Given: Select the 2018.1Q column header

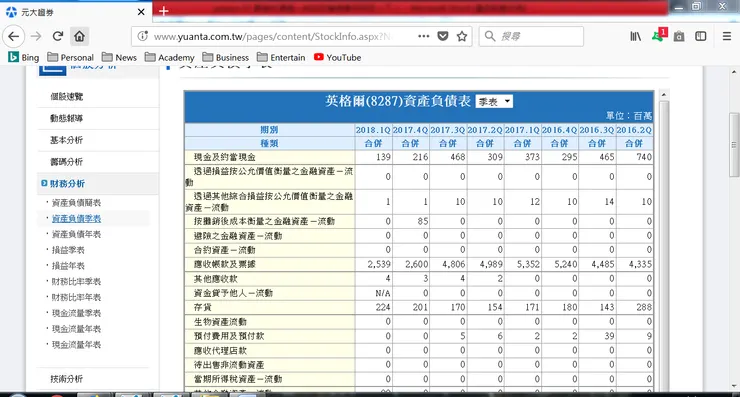Looking at the screenshot, I should pyautogui.click(x=373, y=130).
